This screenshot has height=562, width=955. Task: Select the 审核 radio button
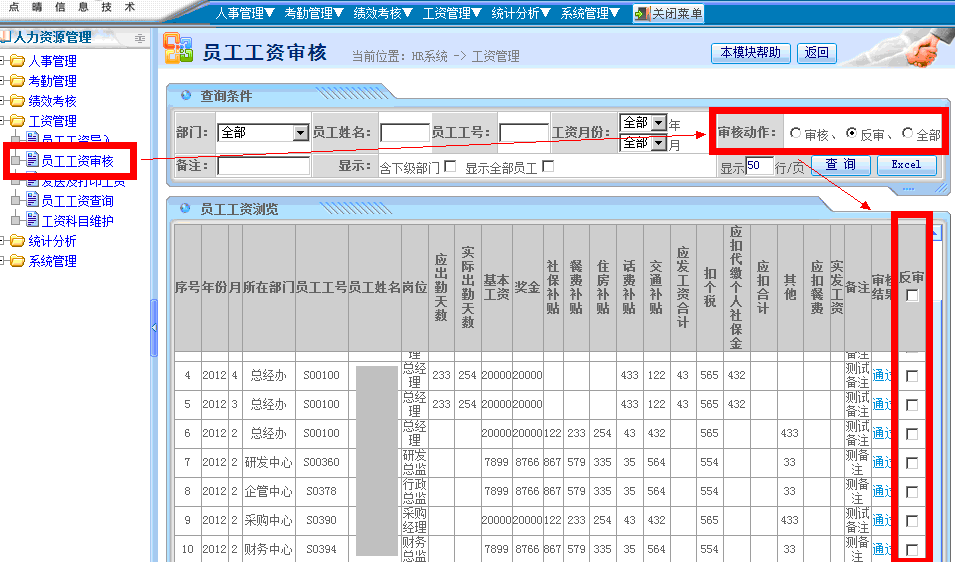point(795,133)
